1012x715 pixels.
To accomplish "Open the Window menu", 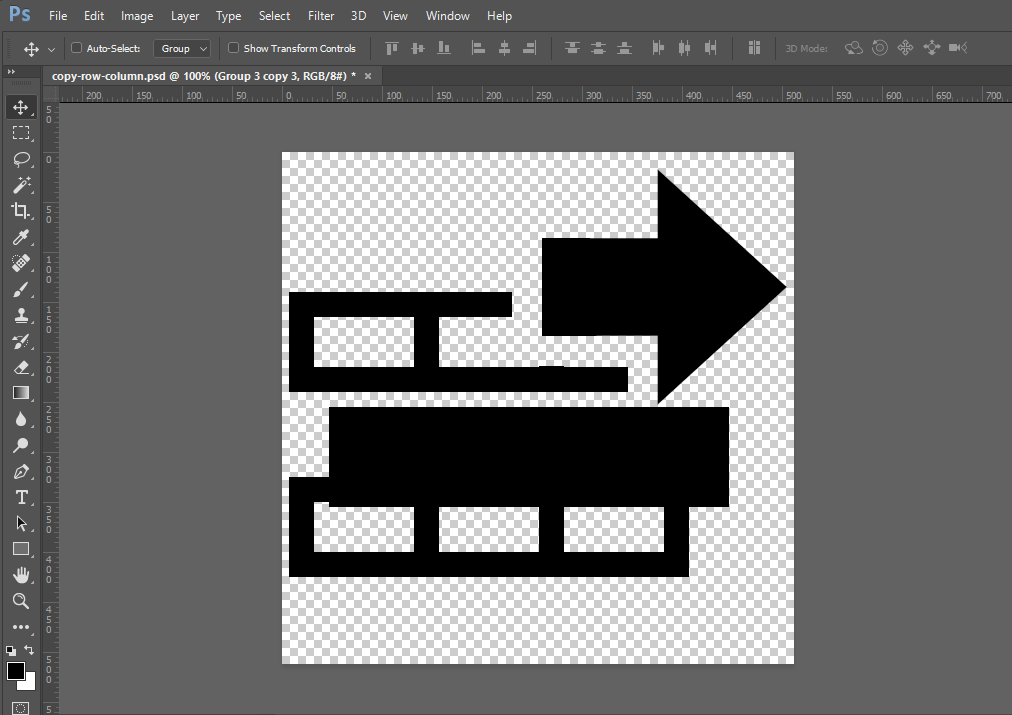I will point(447,15).
